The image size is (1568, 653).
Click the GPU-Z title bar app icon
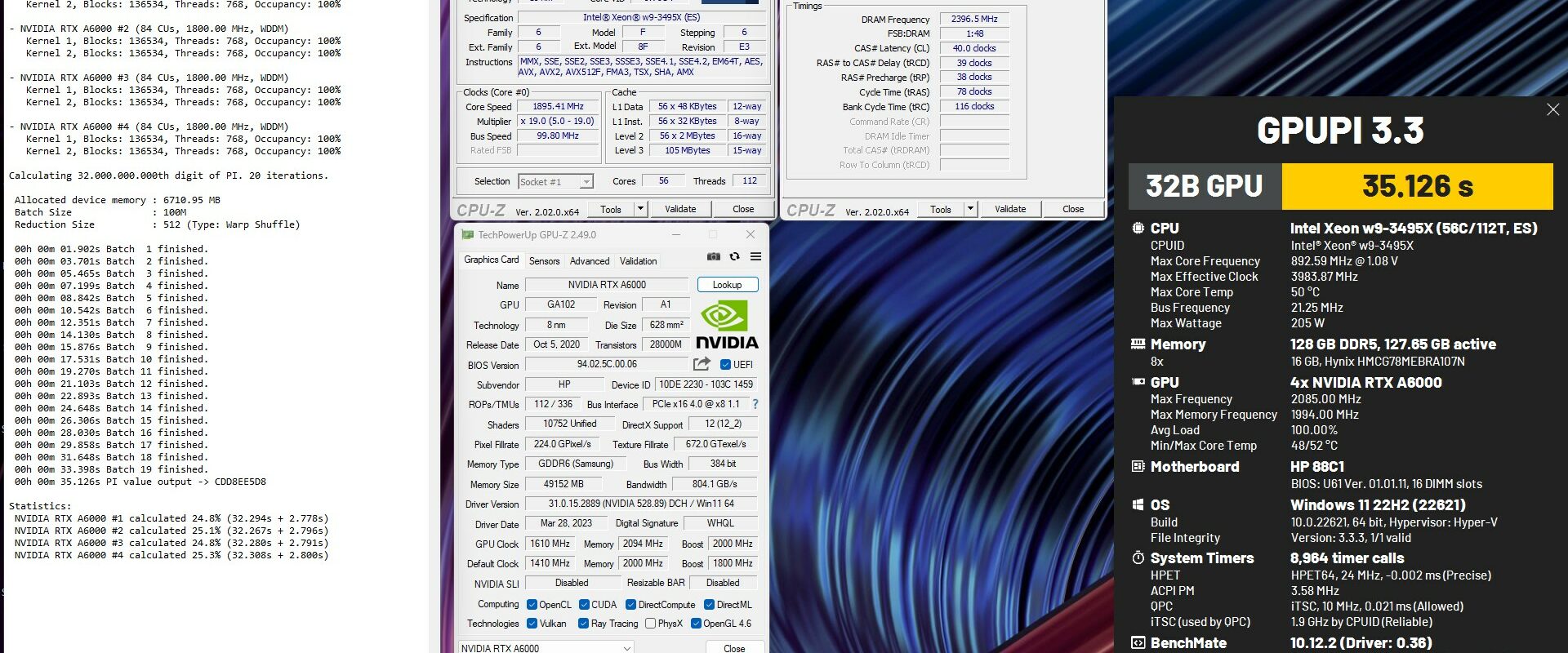tap(468, 234)
